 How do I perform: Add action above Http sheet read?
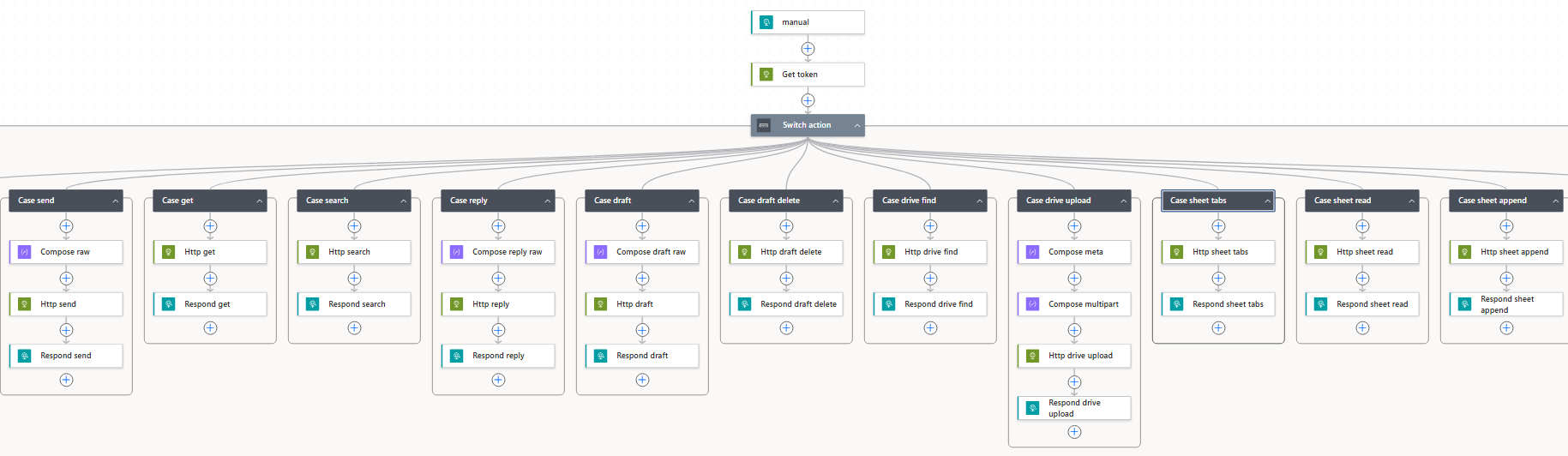click(x=1362, y=226)
